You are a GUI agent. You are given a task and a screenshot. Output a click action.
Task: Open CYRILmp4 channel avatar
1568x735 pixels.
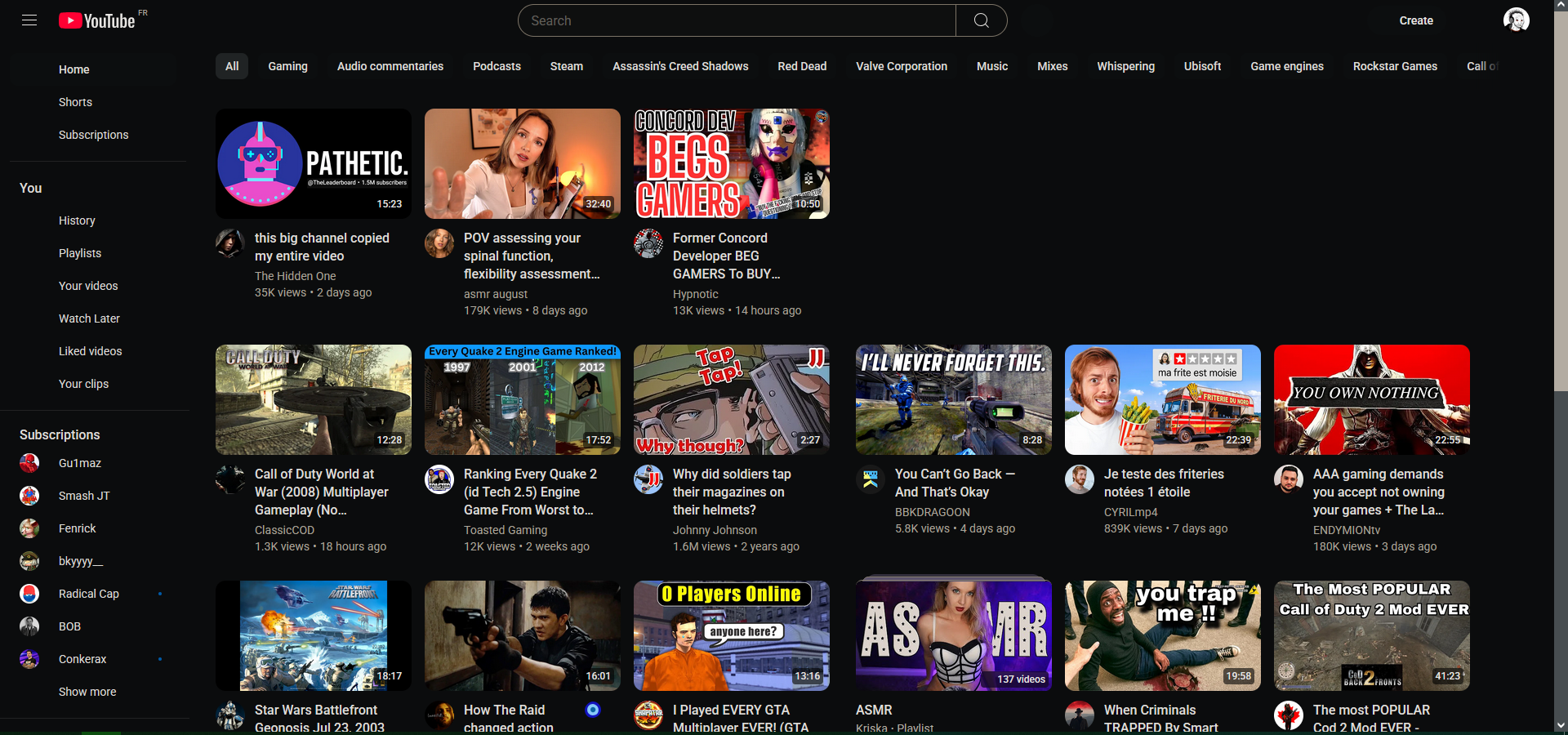[1080, 479]
